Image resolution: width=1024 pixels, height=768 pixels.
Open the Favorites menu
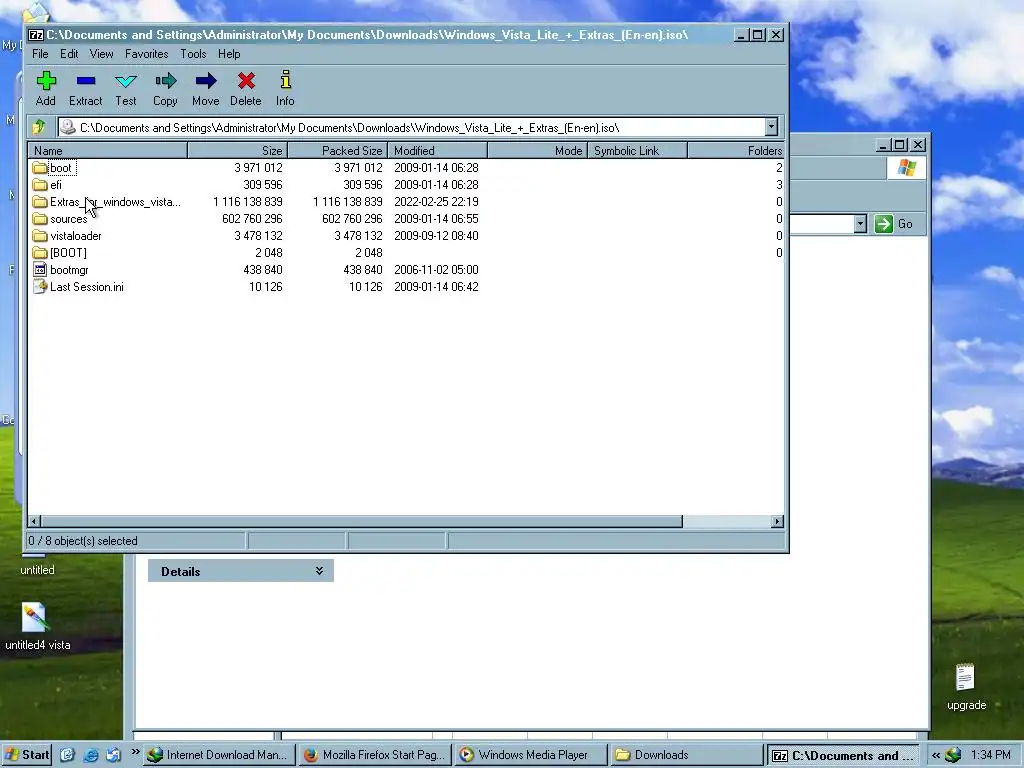(x=146, y=54)
